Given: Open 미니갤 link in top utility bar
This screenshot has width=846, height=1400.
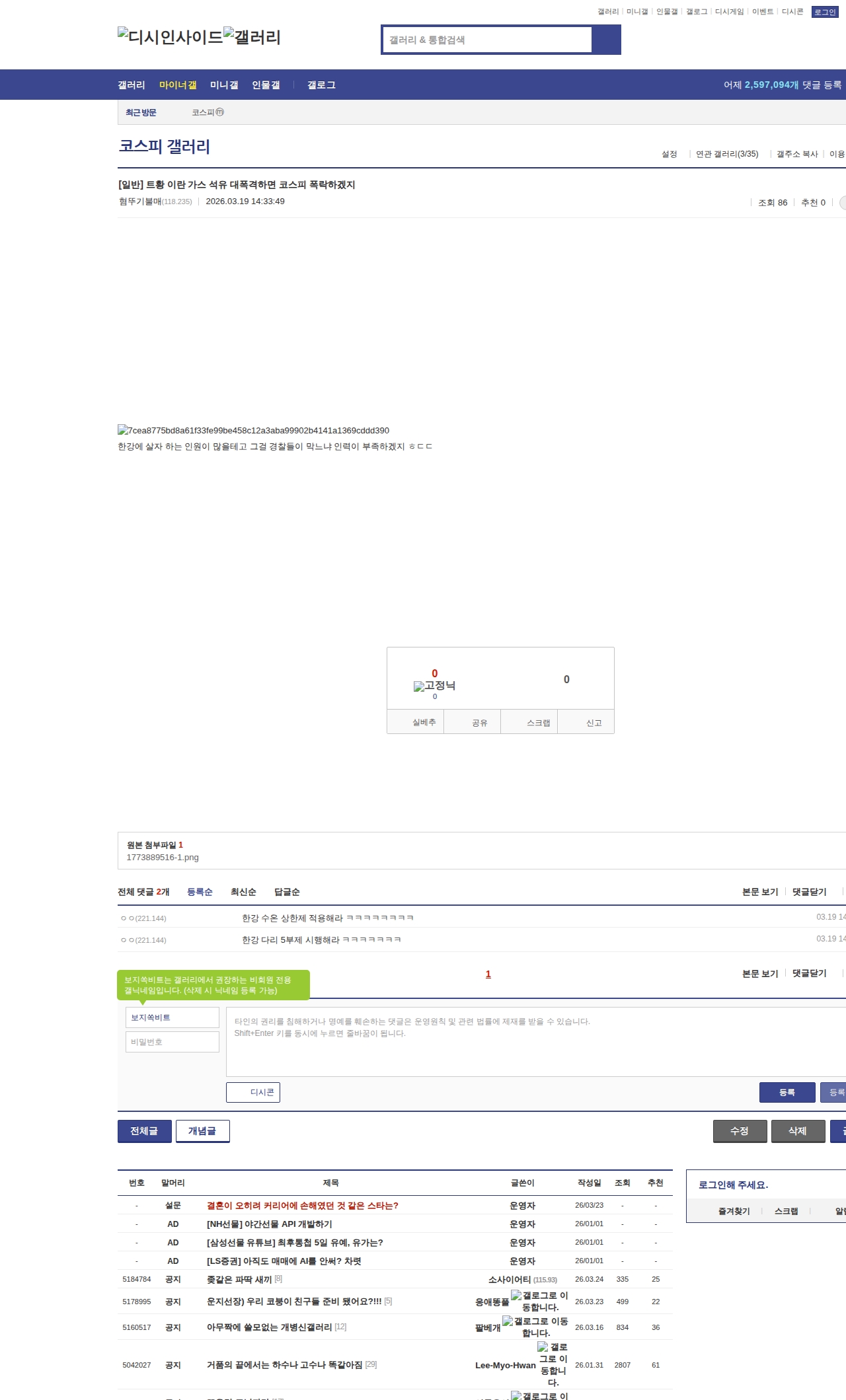Looking at the screenshot, I should (637, 12).
